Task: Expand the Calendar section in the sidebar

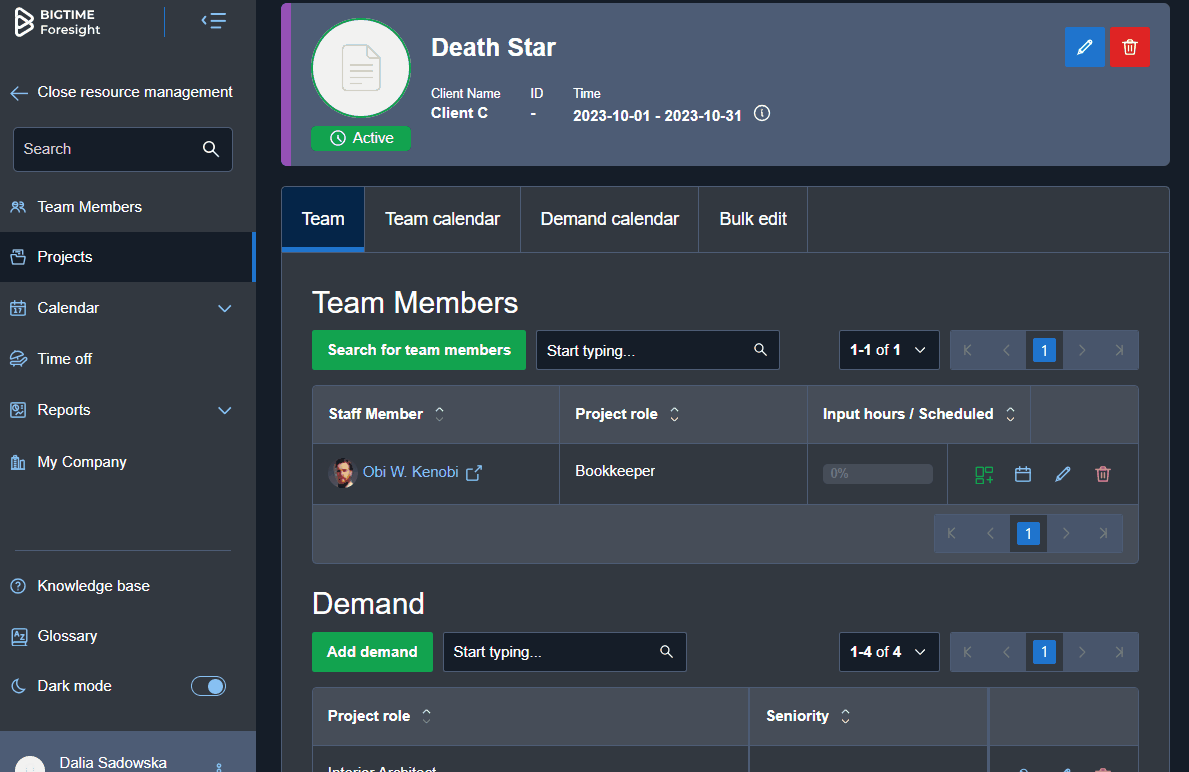Action: 224,308
